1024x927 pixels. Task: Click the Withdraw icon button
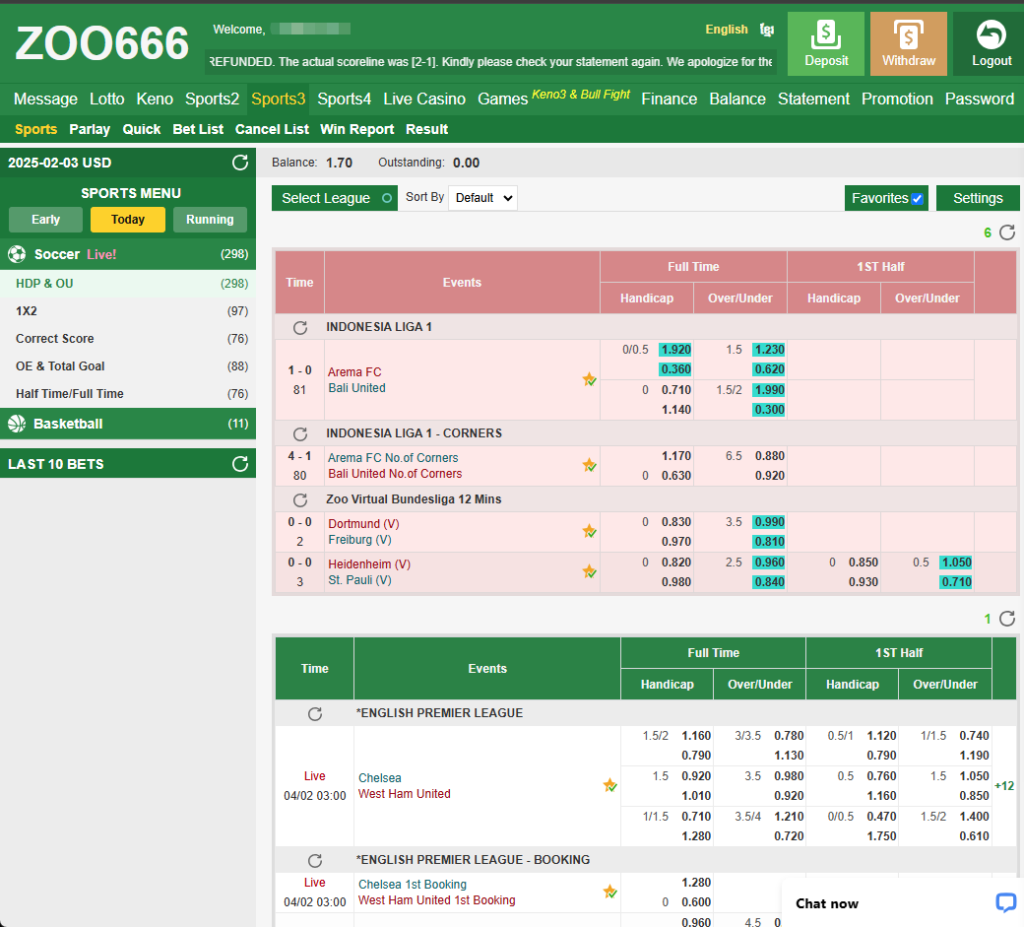[x=908, y=44]
